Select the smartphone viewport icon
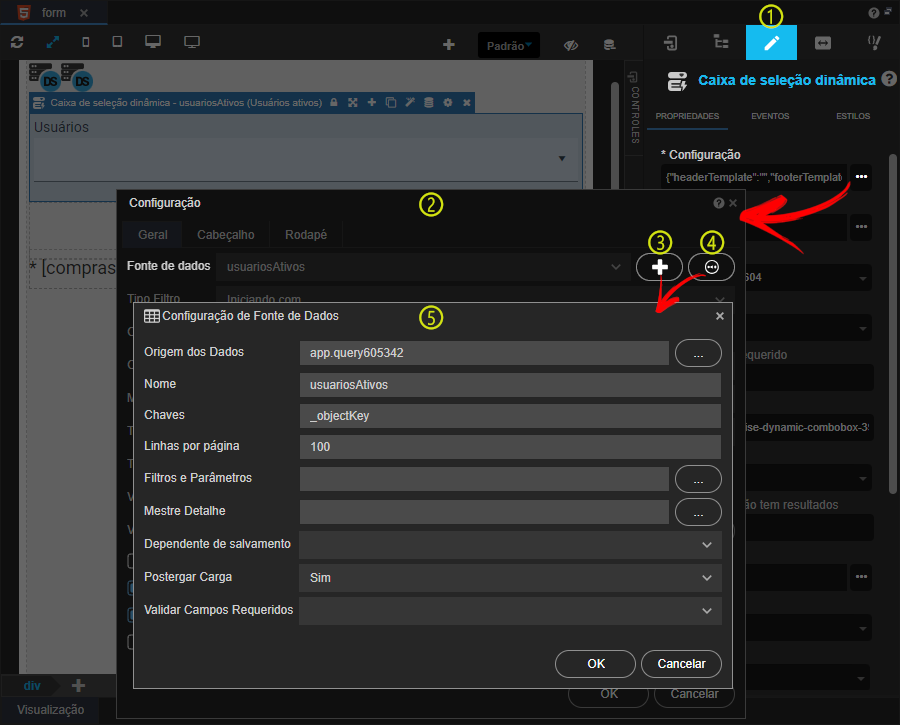The width and height of the screenshot is (900, 725). [x=86, y=42]
